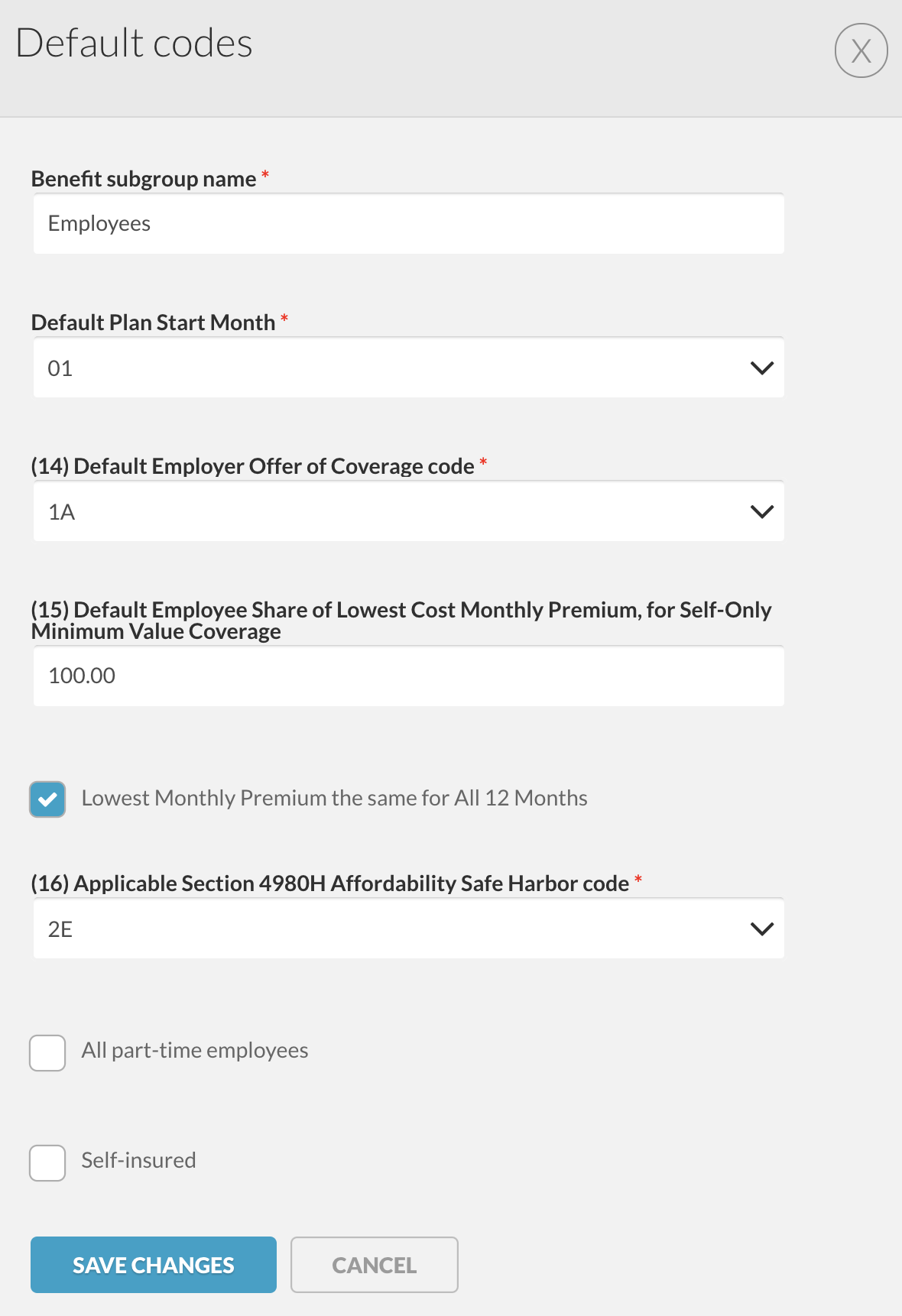Click the All part-time employees label text
This screenshot has height=1316, width=902.
[195, 1051]
